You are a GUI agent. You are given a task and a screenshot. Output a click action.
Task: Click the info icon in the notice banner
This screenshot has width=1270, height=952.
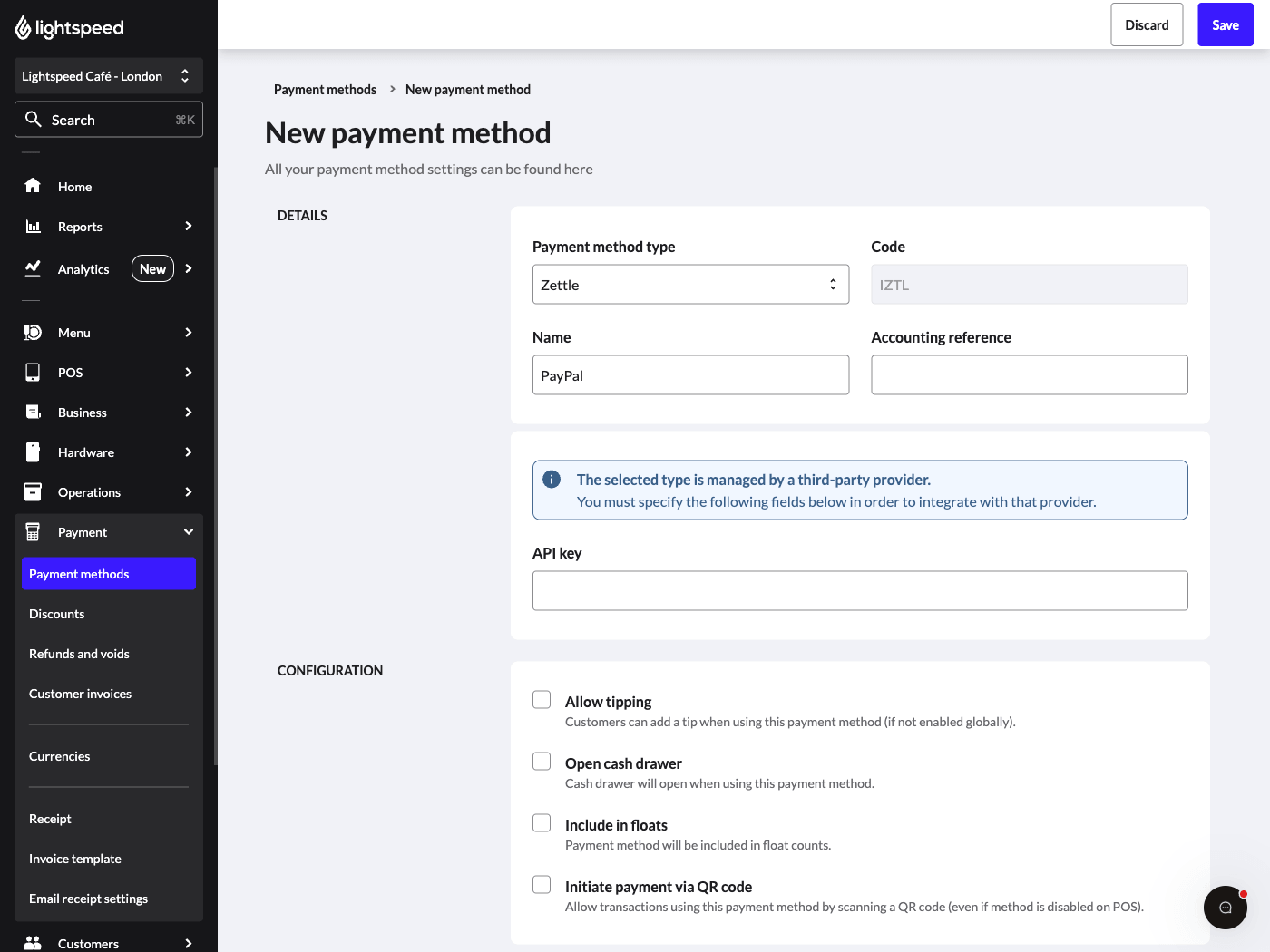click(552, 480)
